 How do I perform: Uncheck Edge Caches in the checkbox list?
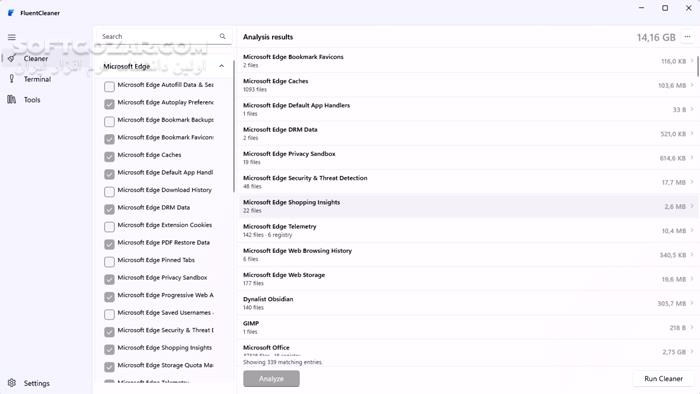pyautogui.click(x=109, y=157)
